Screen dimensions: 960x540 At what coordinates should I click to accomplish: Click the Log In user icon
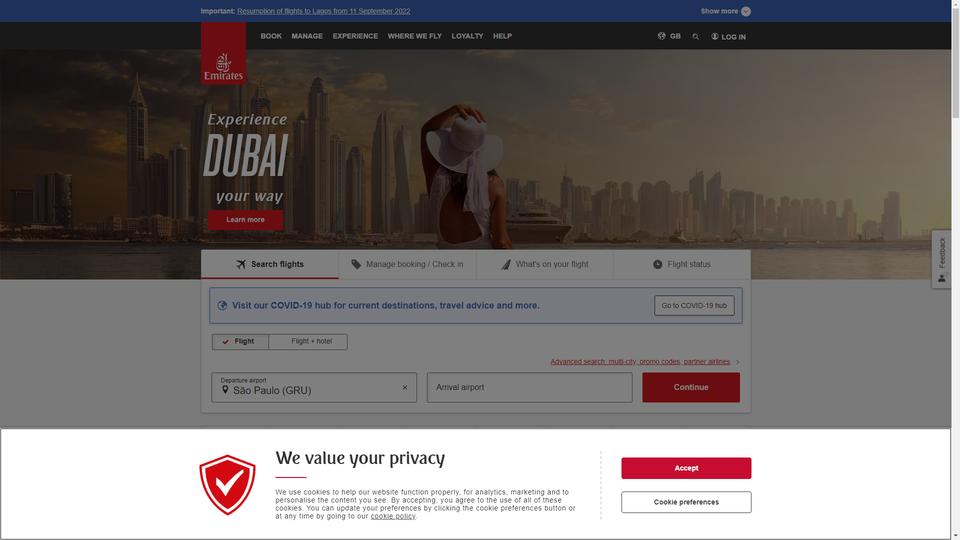click(x=714, y=37)
